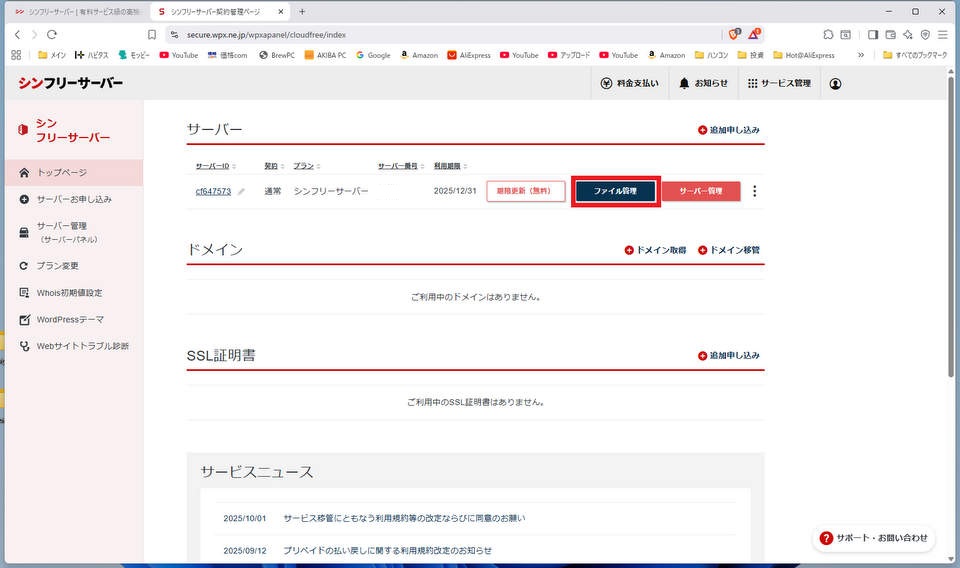Click the 期限更新（無料） button
Image resolution: width=960 pixels, height=568 pixels.
[x=525, y=191]
